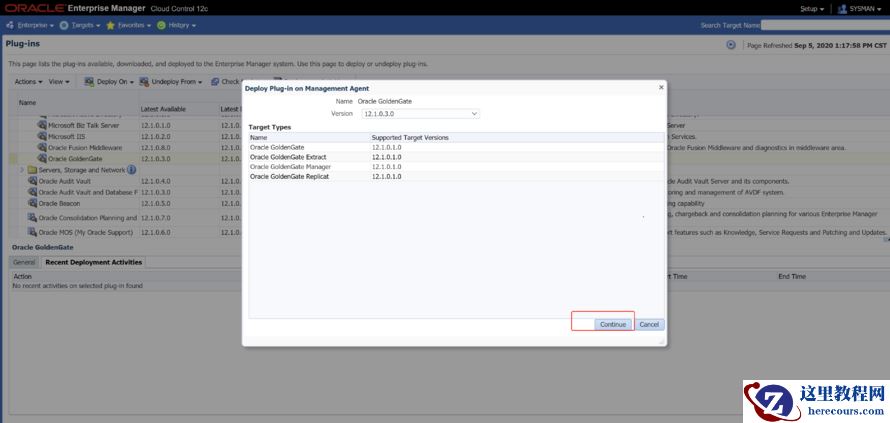Screen dimensions: 890x423
Task: Click the Oracle Fusion Middleware plug-in icon
Action: point(42,148)
